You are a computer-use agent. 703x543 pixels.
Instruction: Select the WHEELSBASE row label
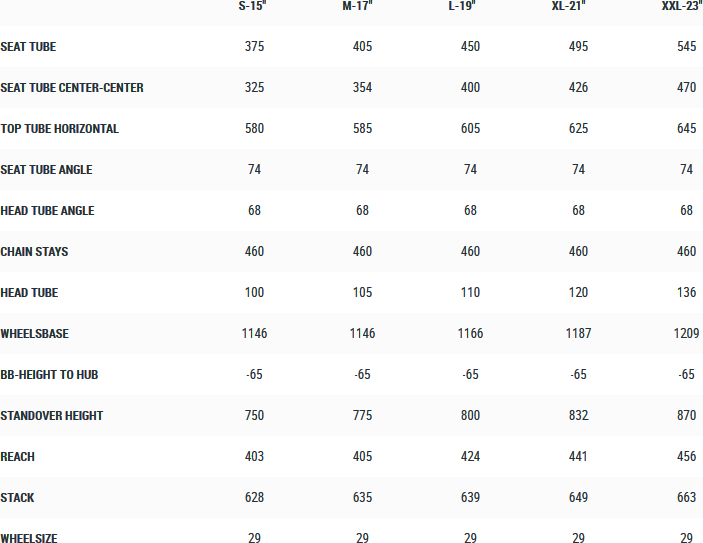click(x=34, y=334)
